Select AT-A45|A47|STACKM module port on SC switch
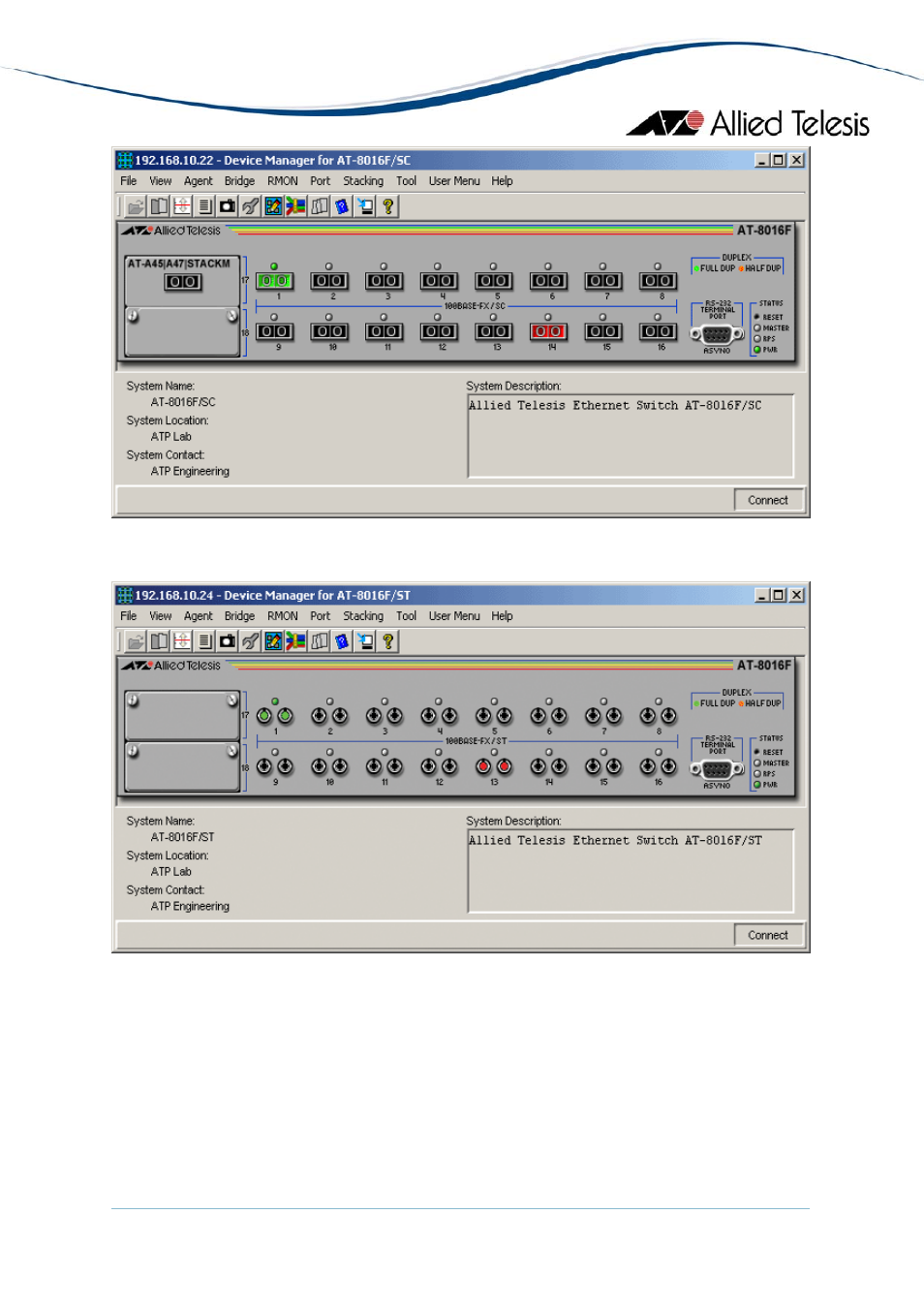The image size is (924, 1308). point(183,282)
